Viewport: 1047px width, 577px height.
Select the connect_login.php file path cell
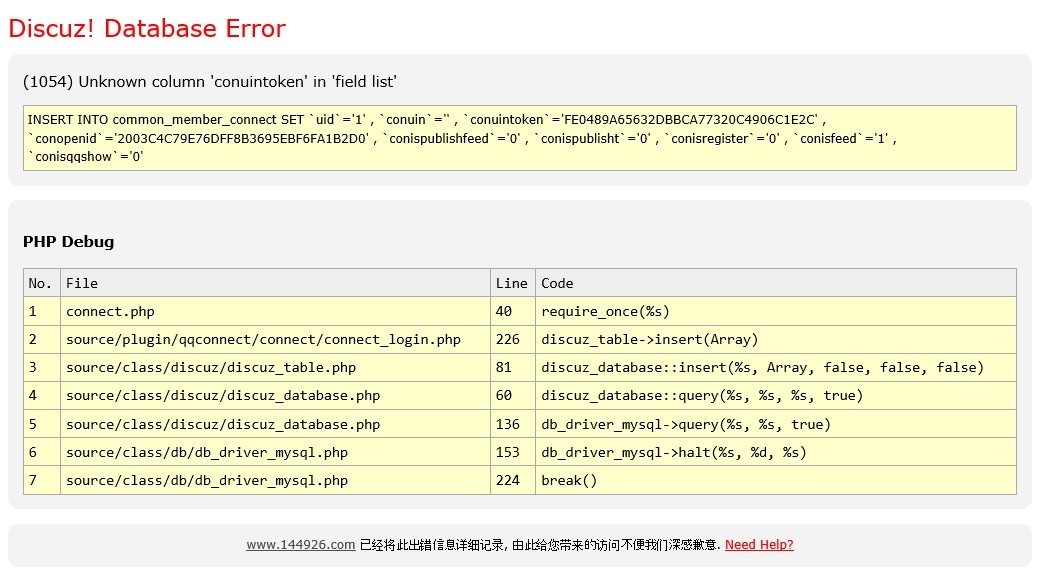click(263, 339)
